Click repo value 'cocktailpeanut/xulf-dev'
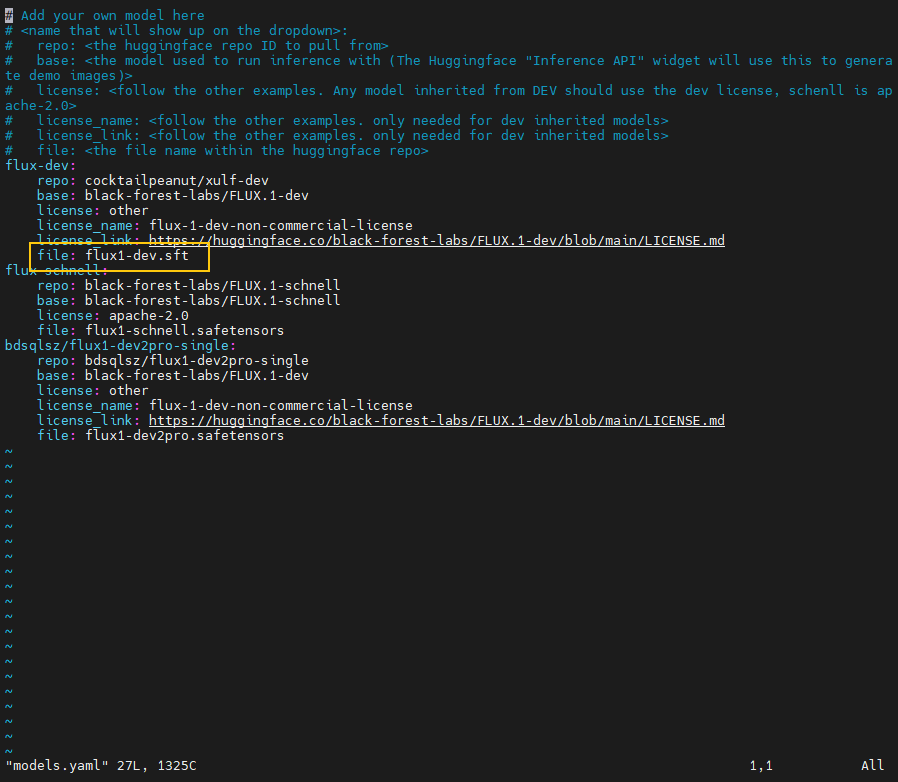This screenshot has width=898, height=782. click(176, 180)
